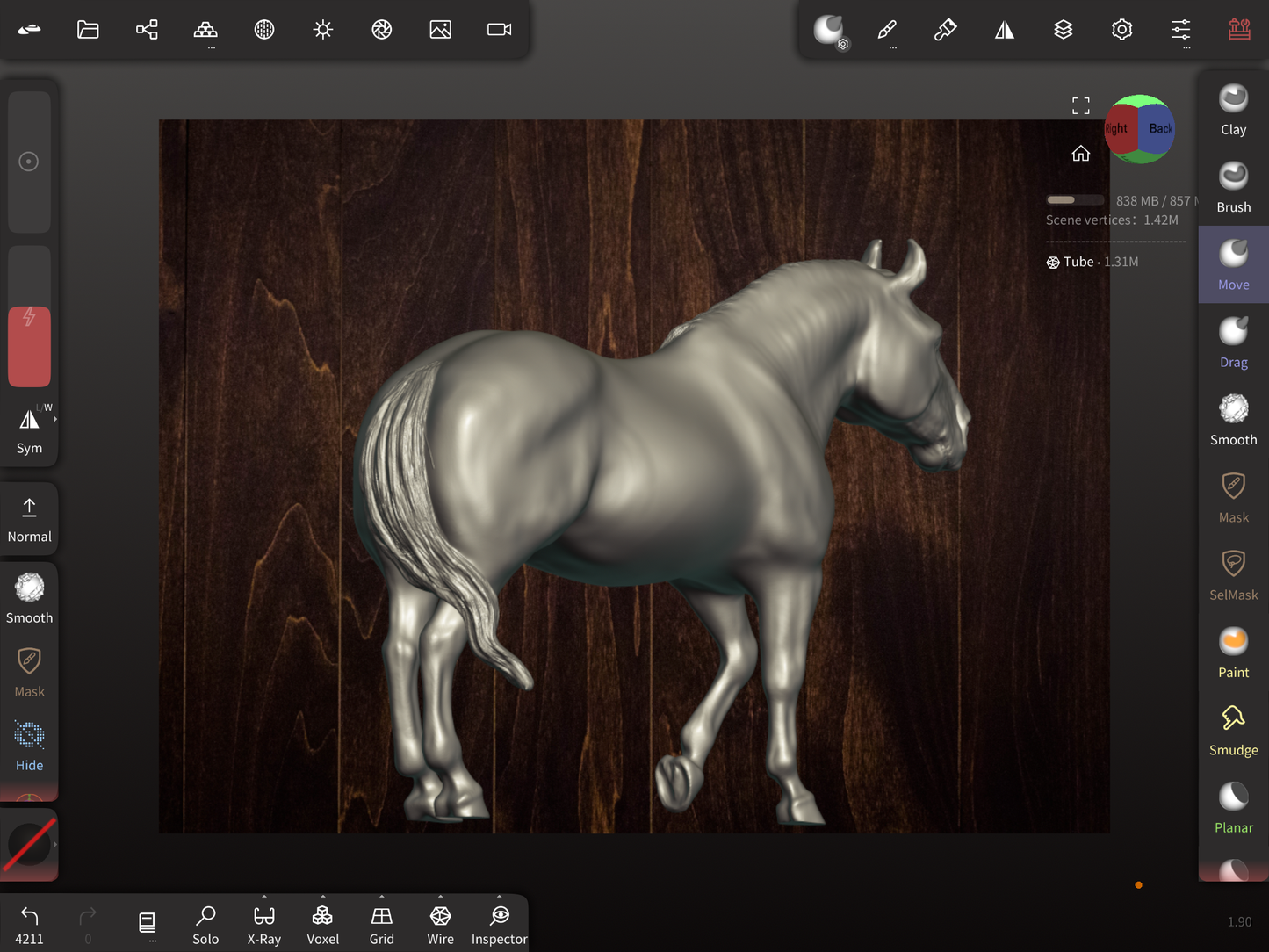Toggle the Grid display
The width and height of the screenshot is (1269, 952).
click(381, 925)
